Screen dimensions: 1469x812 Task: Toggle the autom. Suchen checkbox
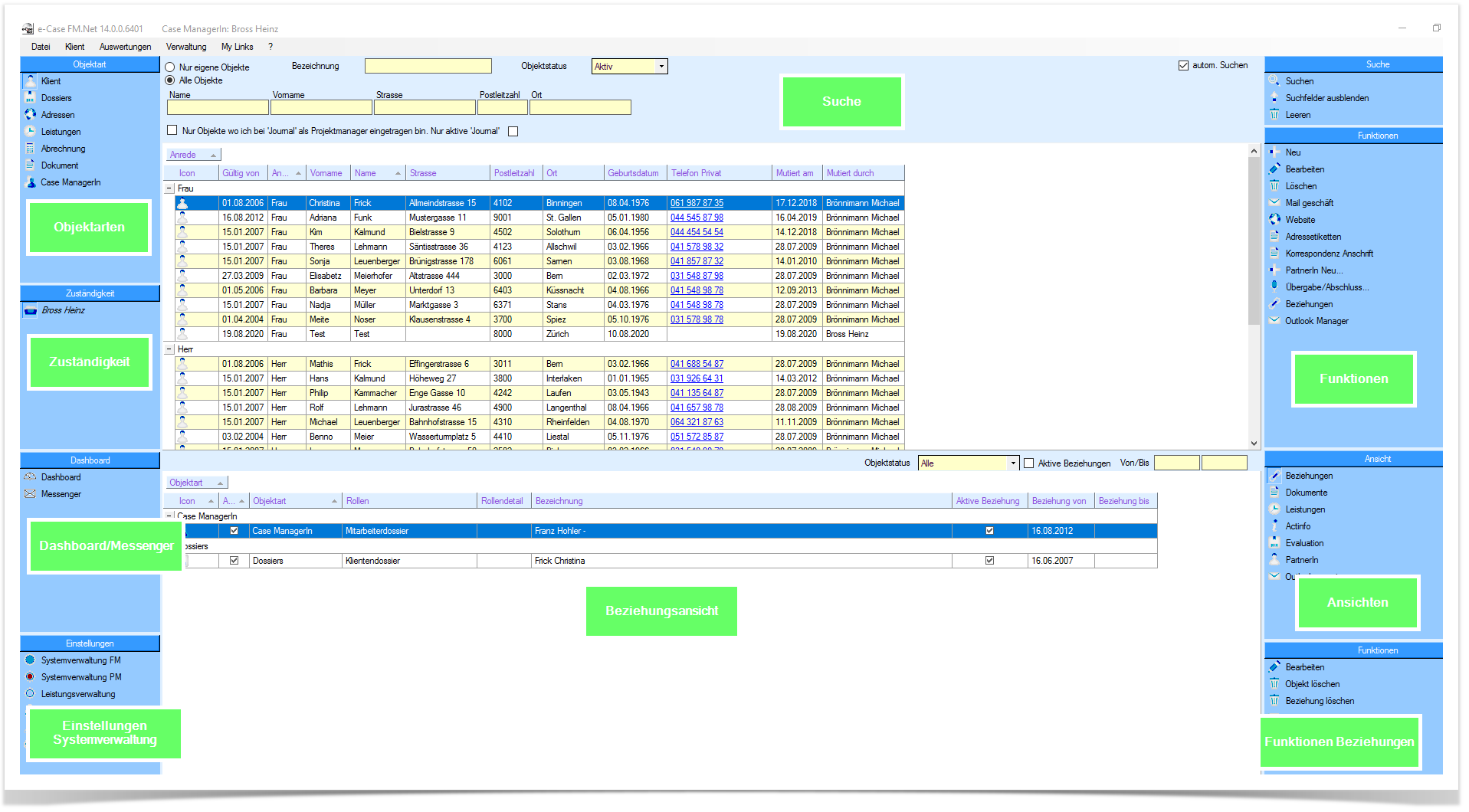[1183, 65]
